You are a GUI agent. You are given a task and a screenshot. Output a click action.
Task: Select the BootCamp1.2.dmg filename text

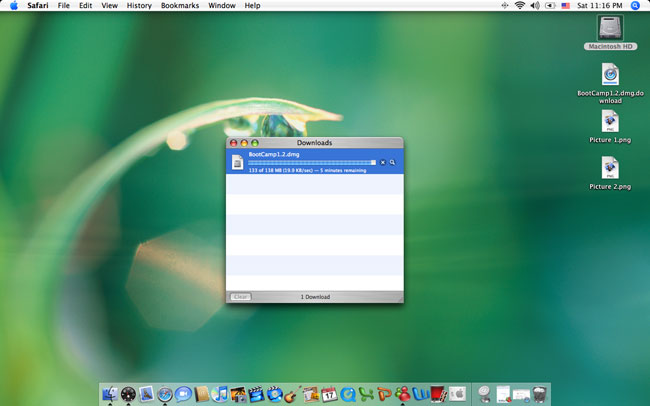(274, 154)
